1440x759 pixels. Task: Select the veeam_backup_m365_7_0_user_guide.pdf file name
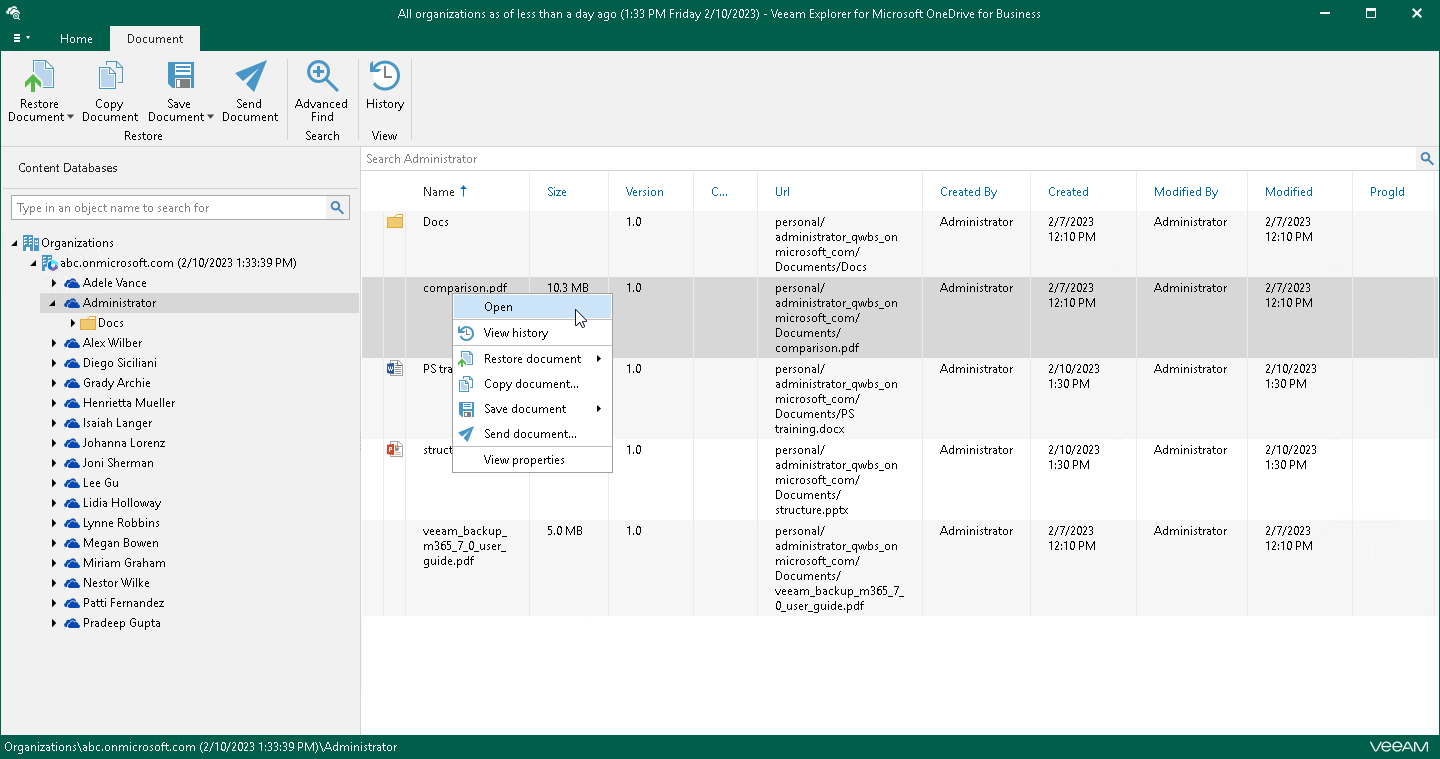(x=465, y=546)
